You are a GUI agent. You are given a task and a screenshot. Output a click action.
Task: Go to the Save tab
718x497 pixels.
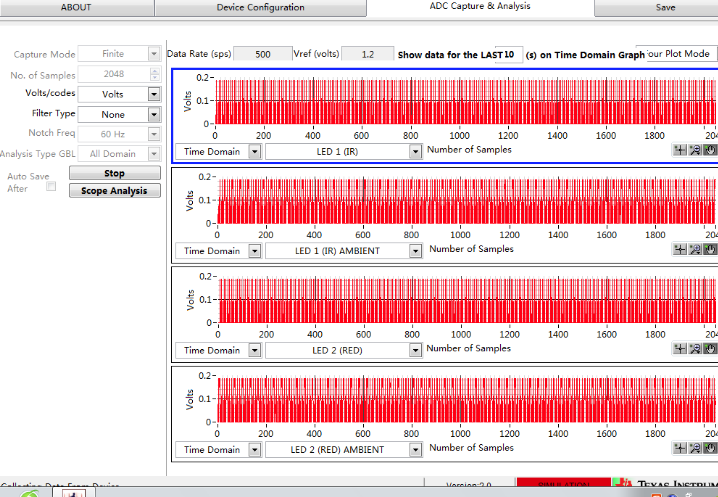click(665, 8)
